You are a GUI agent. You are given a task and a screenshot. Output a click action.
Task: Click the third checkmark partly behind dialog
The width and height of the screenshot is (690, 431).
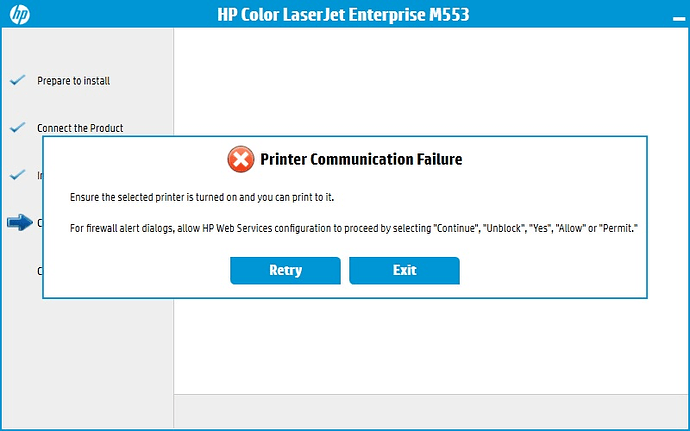point(18,175)
